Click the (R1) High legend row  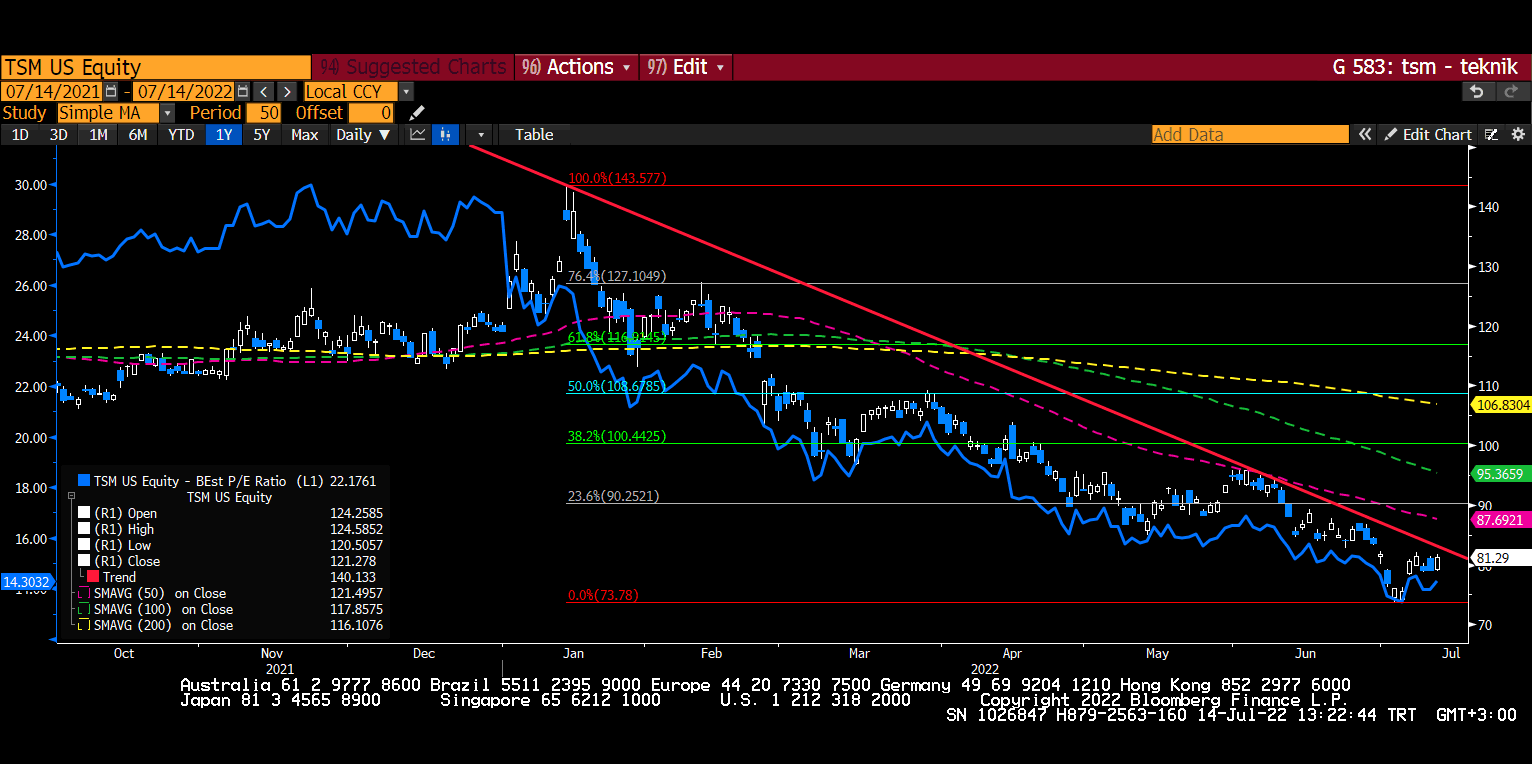(x=230, y=529)
